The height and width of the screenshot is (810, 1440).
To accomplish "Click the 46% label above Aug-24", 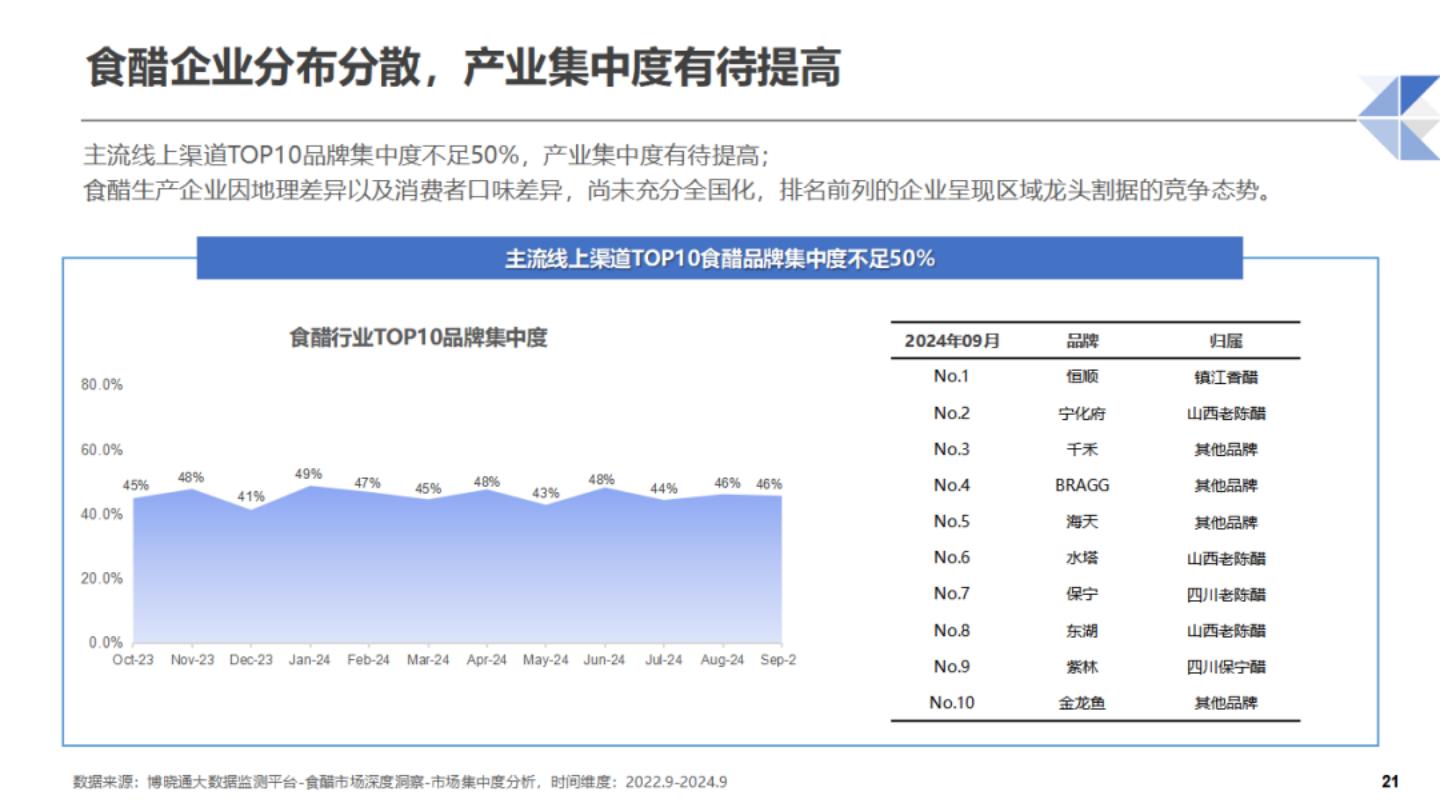I will (x=727, y=483).
